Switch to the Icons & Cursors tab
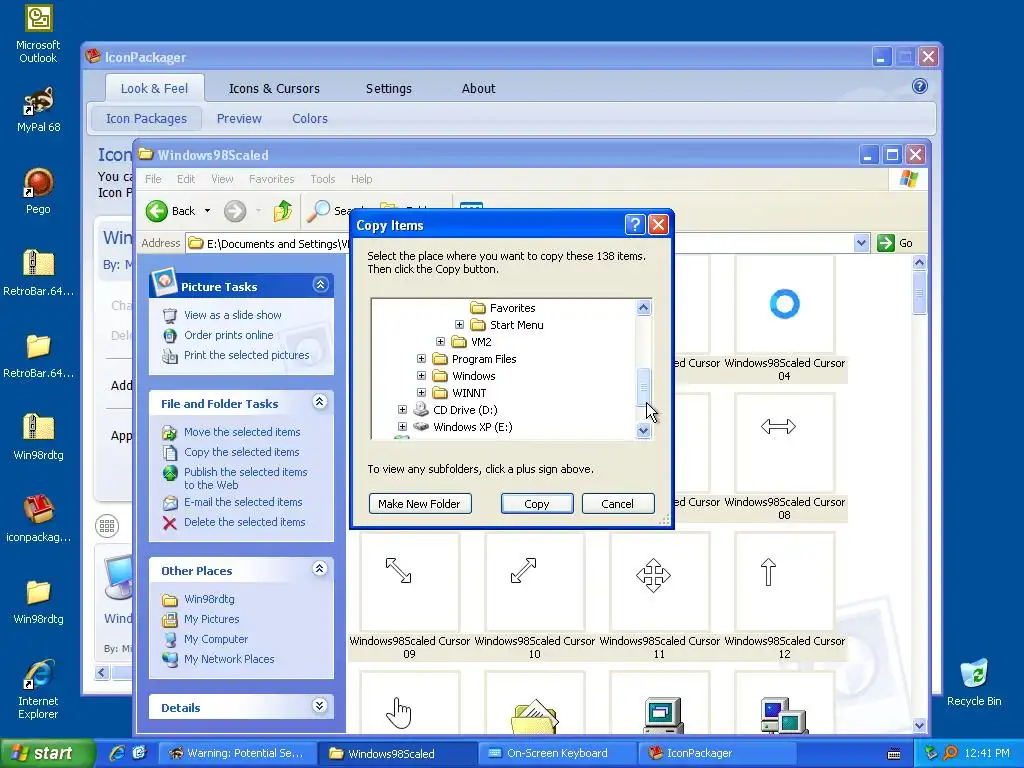This screenshot has width=1024, height=768. tap(274, 88)
